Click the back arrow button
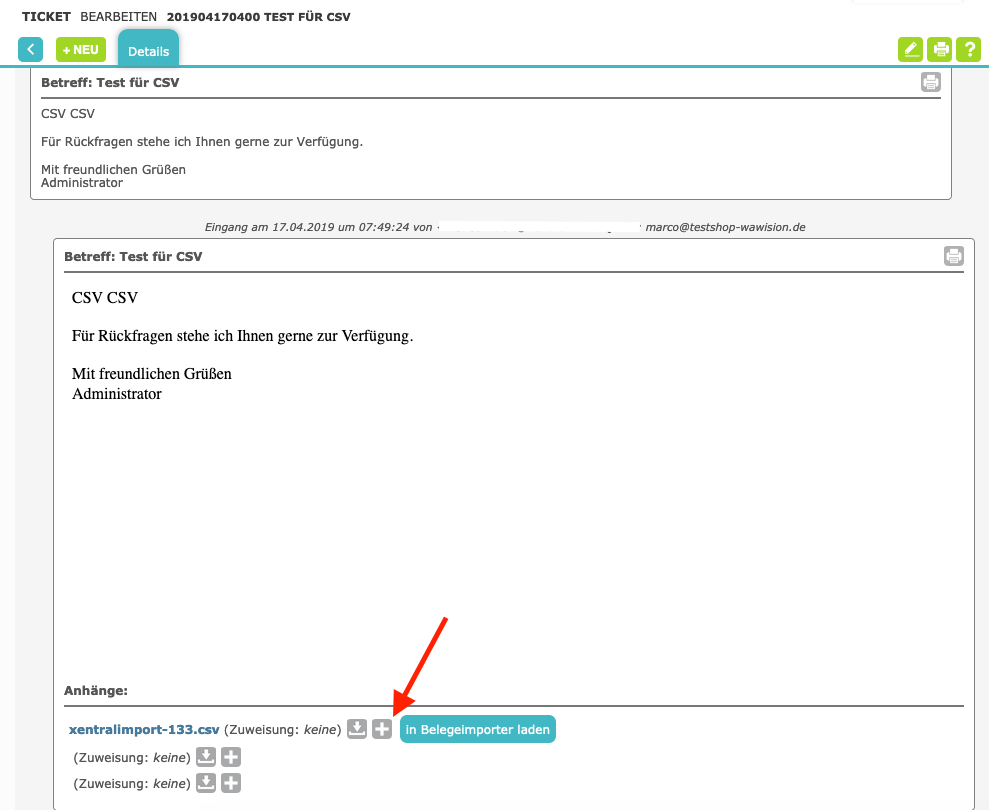 click(x=30, y=49)
